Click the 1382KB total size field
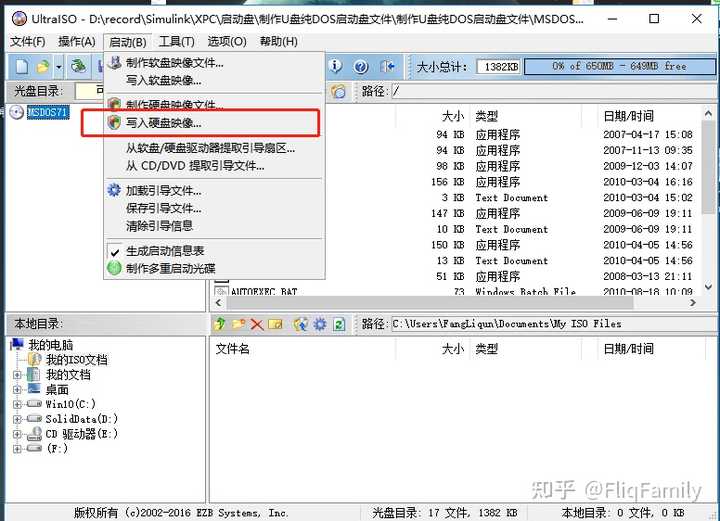Screen dimensions: 720x521 [499, 67]
